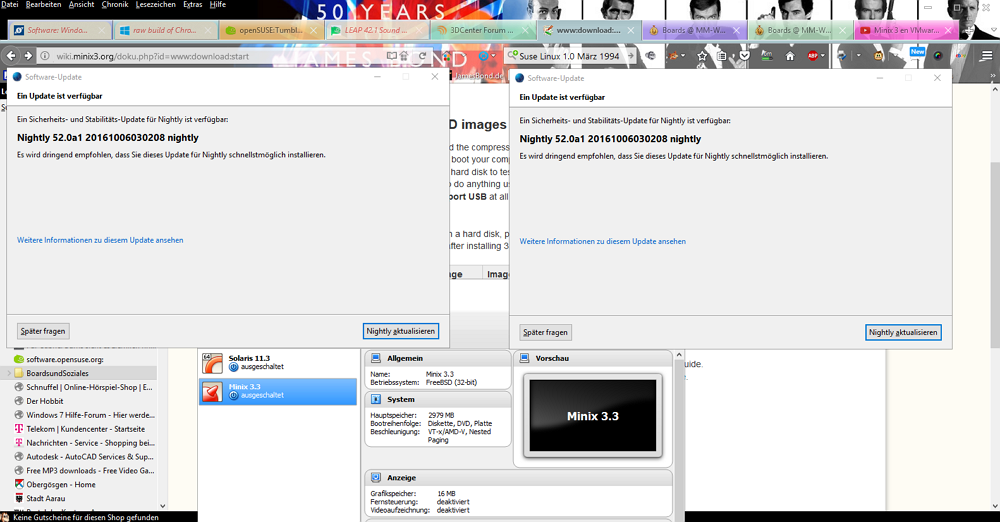
Task: Open the eBay toolbar icon
Action: coord(960,56)
